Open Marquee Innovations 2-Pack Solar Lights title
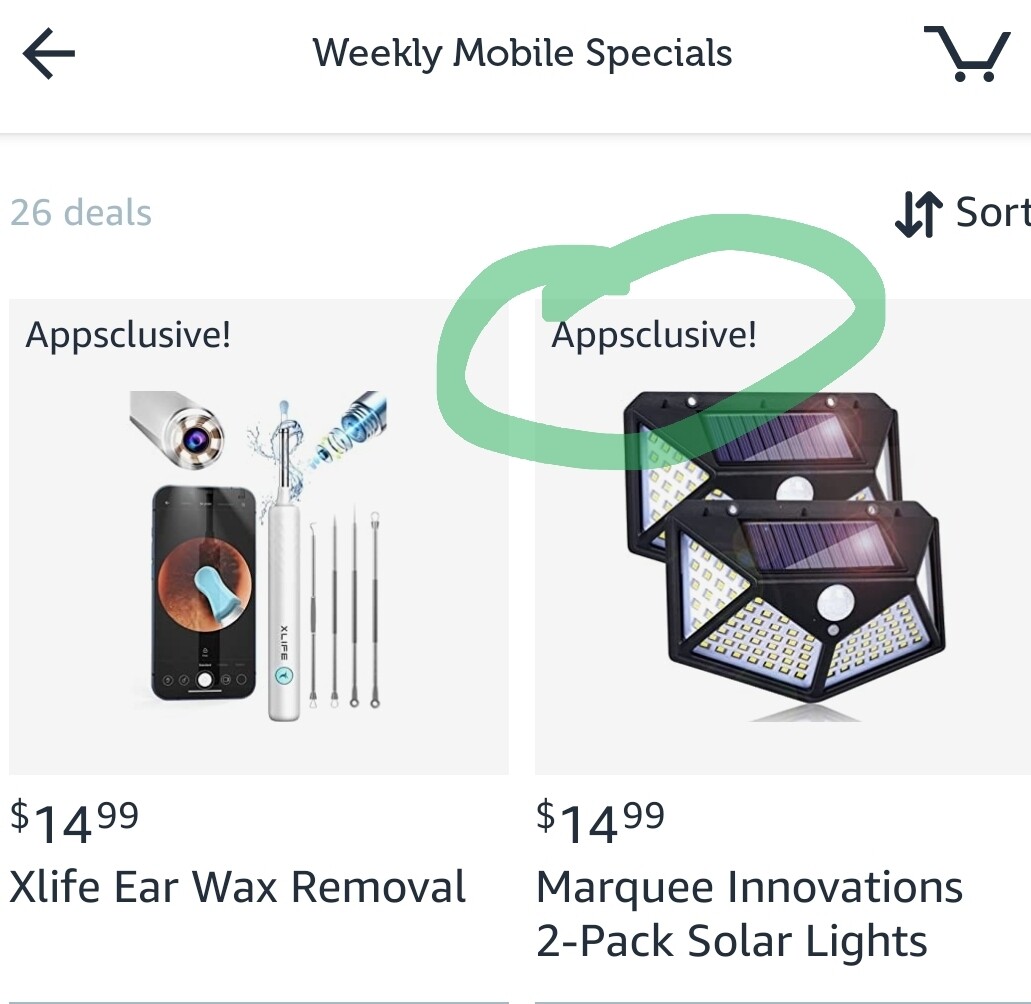Image resolution: width=1031 pixels, height=1004 pixels. pyautogui.click(x=750, y=914)
